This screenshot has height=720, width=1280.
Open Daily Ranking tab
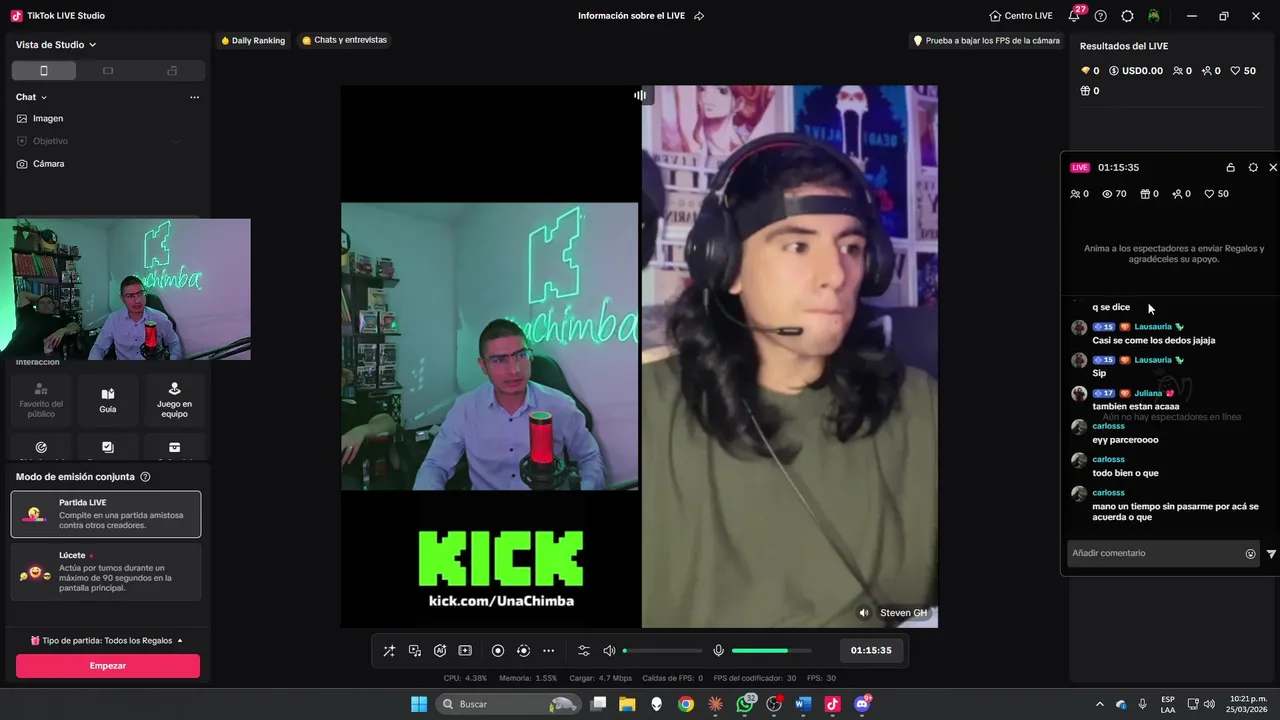pyautogui.click(x=253, y=41)
